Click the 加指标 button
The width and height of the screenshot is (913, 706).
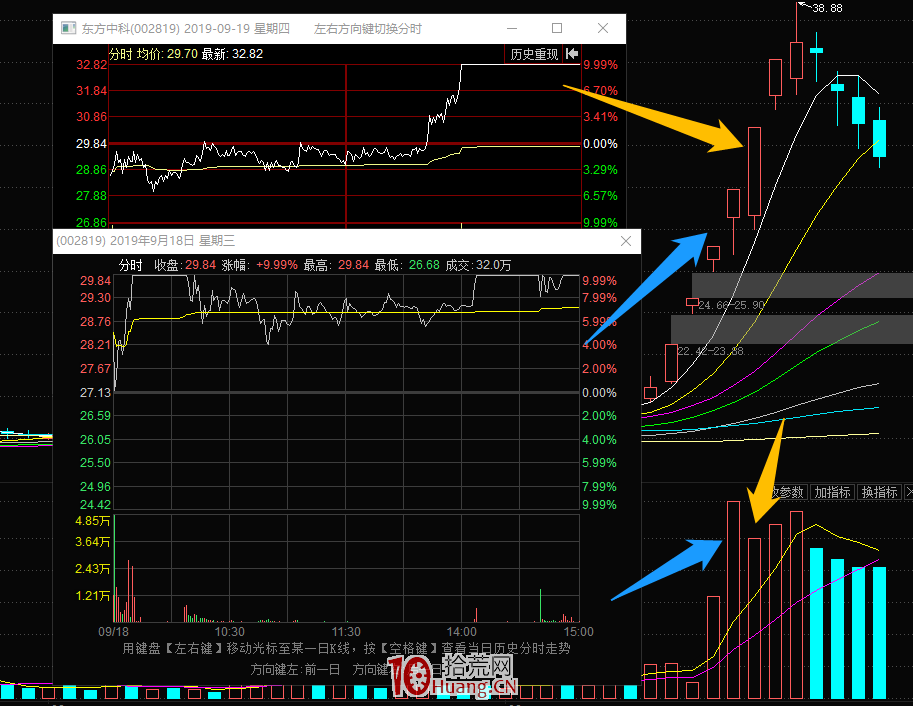coord(832,492)
